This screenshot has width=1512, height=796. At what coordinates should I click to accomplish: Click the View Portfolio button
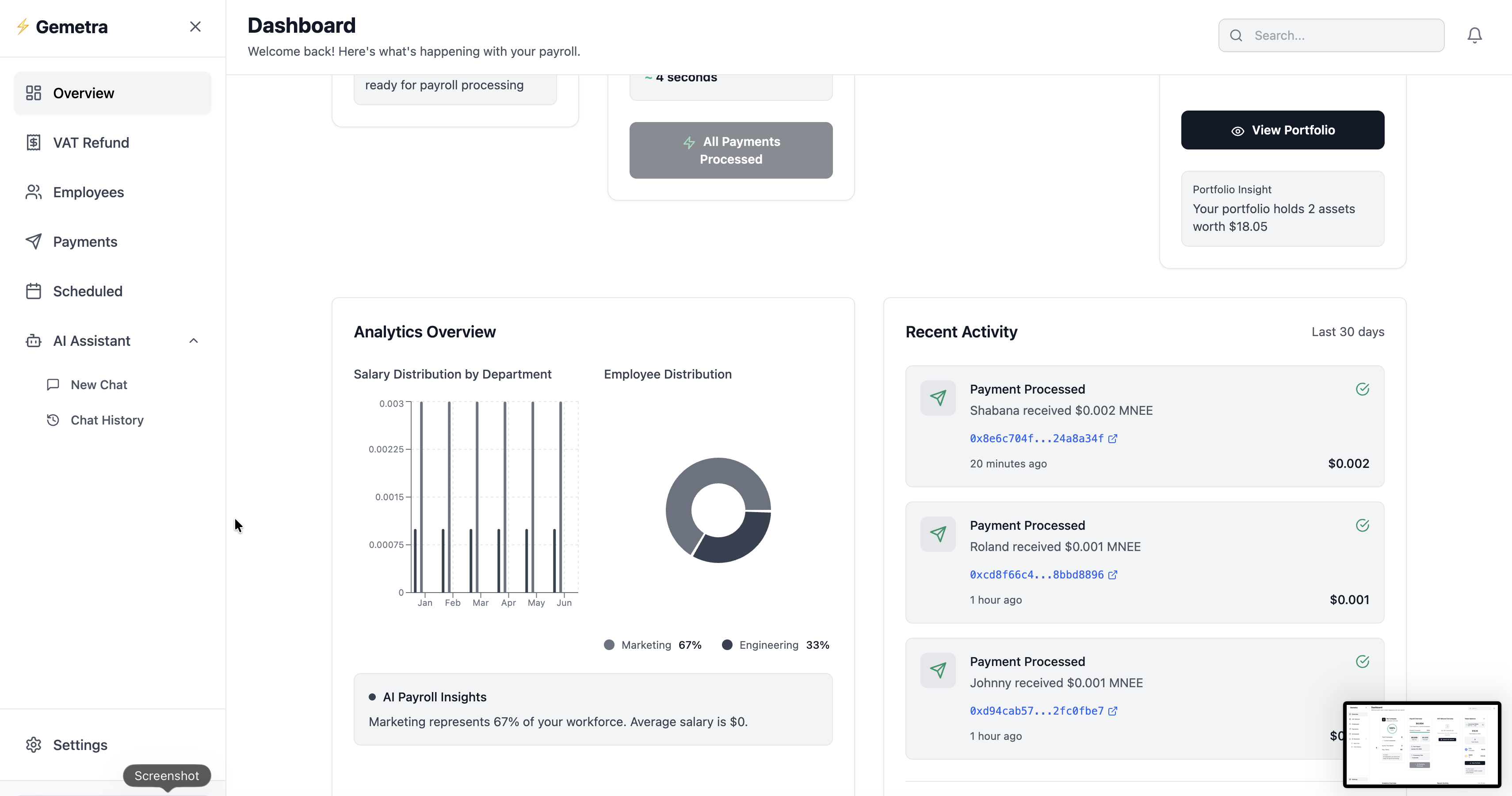click(x=1283, y=130)
